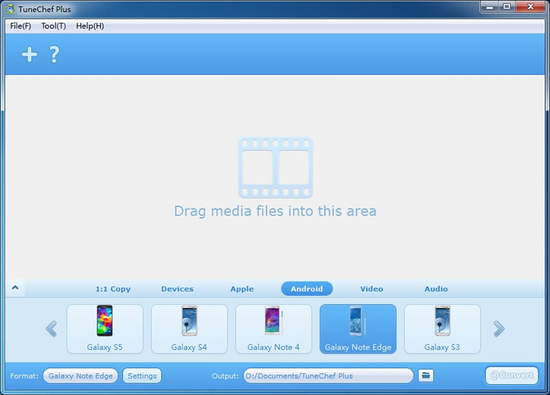Select the Galaxy S5 device preset
This screenshot has height=395, width=550.
pos(105,329)
